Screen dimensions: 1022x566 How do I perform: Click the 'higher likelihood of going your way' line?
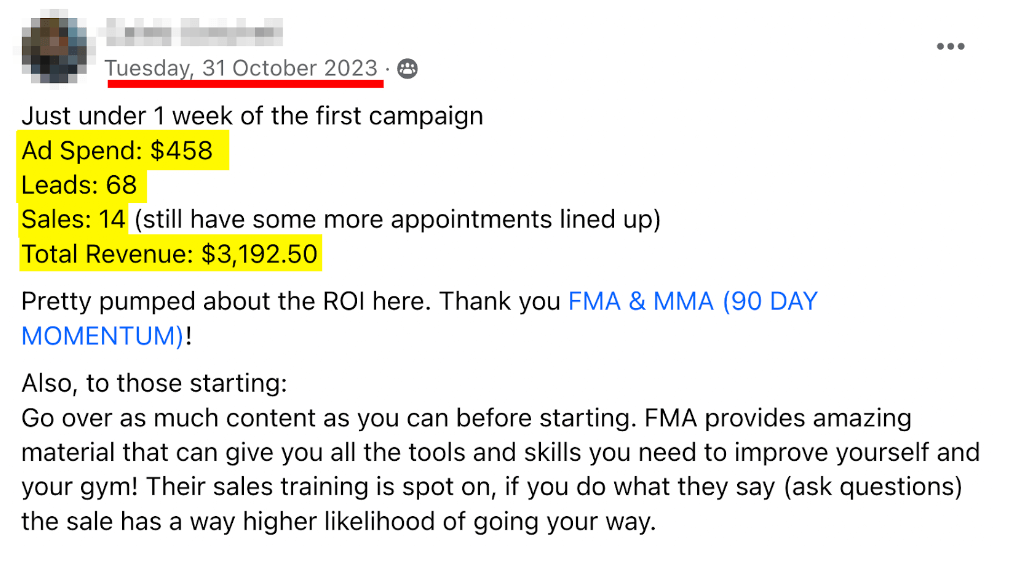pyautogui.click(x=339, y=522)
